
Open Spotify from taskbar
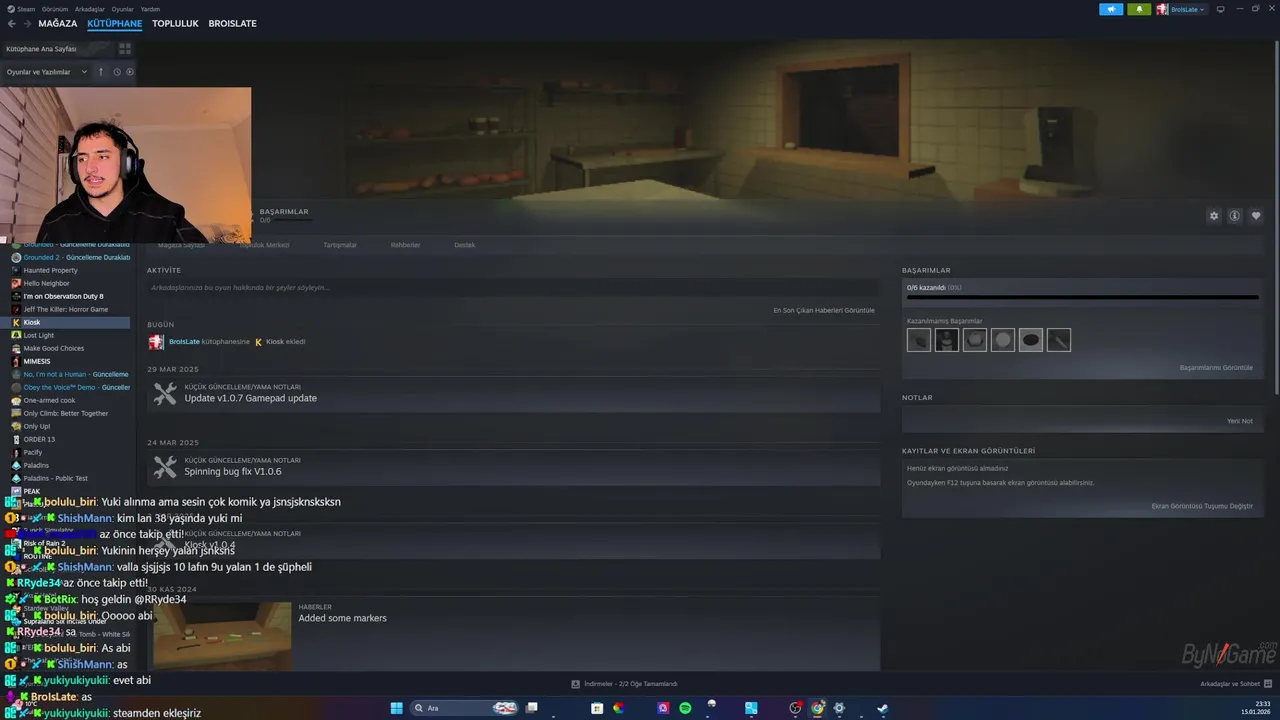685,708
